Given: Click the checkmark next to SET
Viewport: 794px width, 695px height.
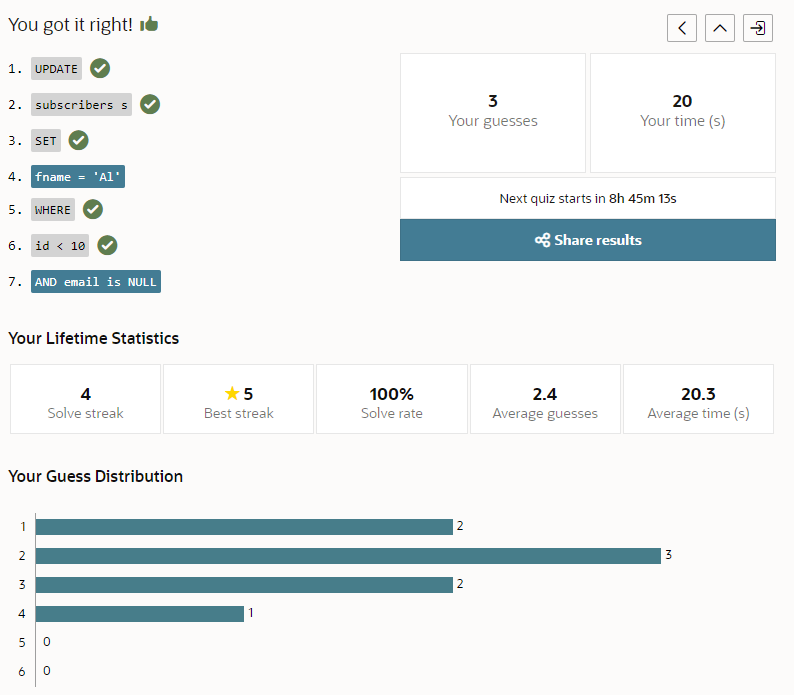Looking at the screenshot, I should (78, 140).
